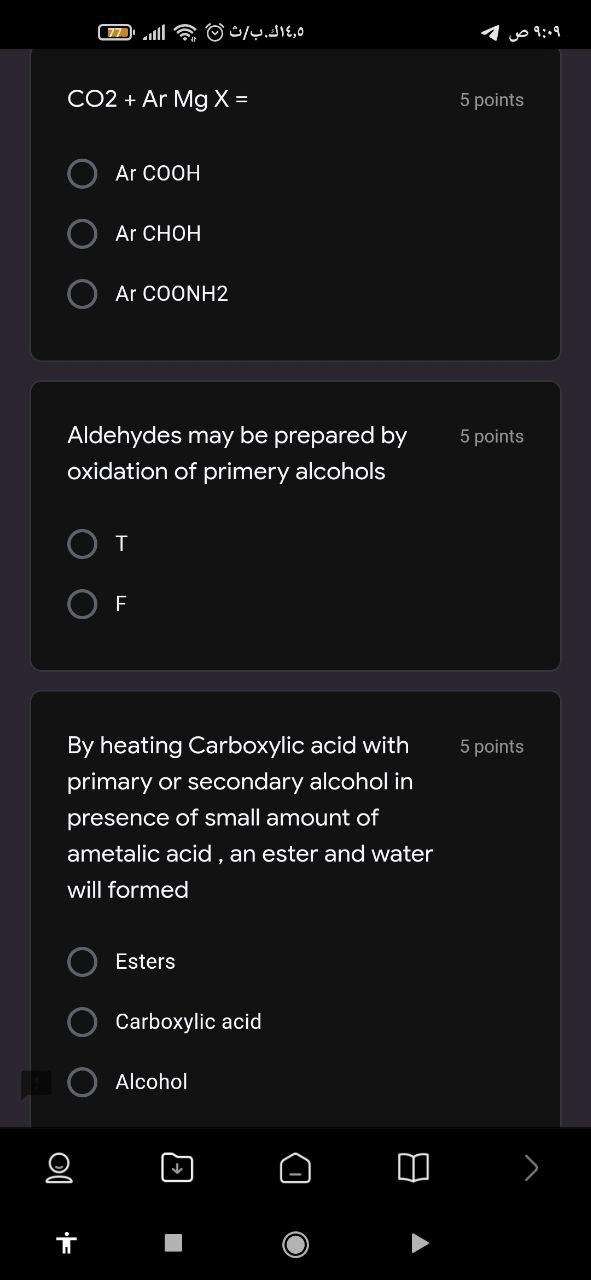
Task: Select the "Ar COOH" answer
Action: click(x=83, y=173)
